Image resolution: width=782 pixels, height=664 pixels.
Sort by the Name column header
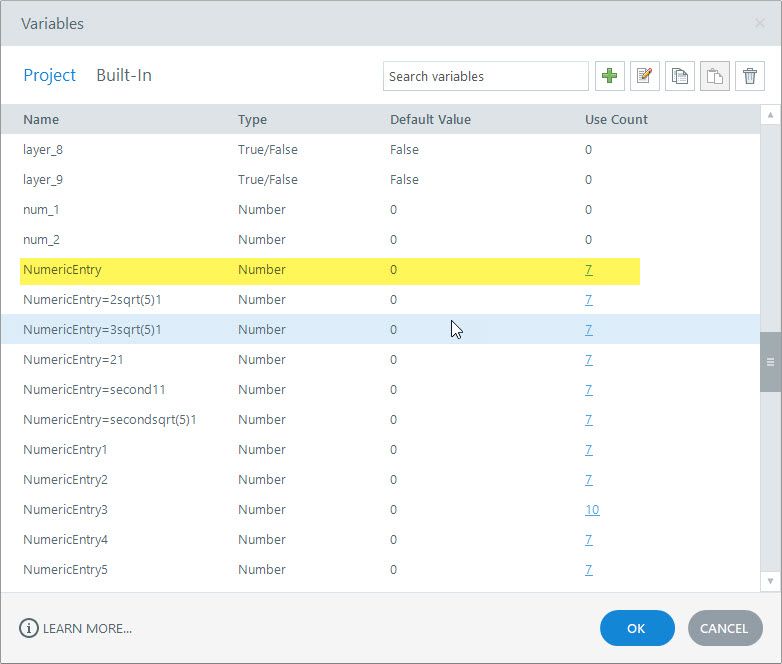[x=41, y=119]
